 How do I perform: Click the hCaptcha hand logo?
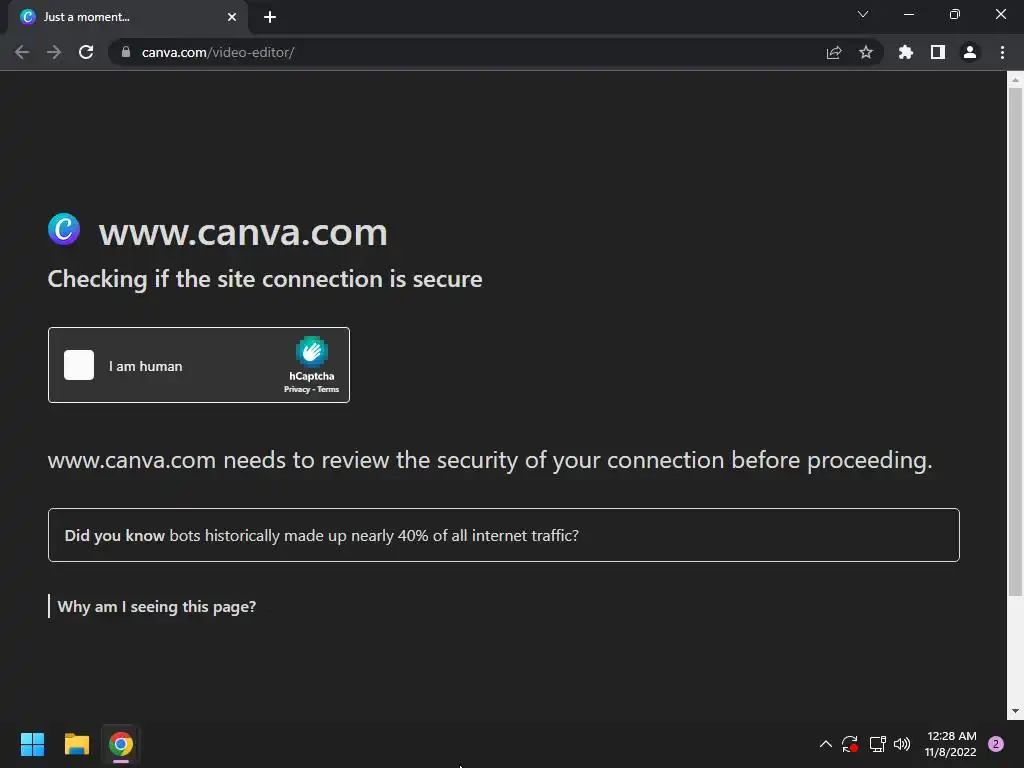point(312,351)
